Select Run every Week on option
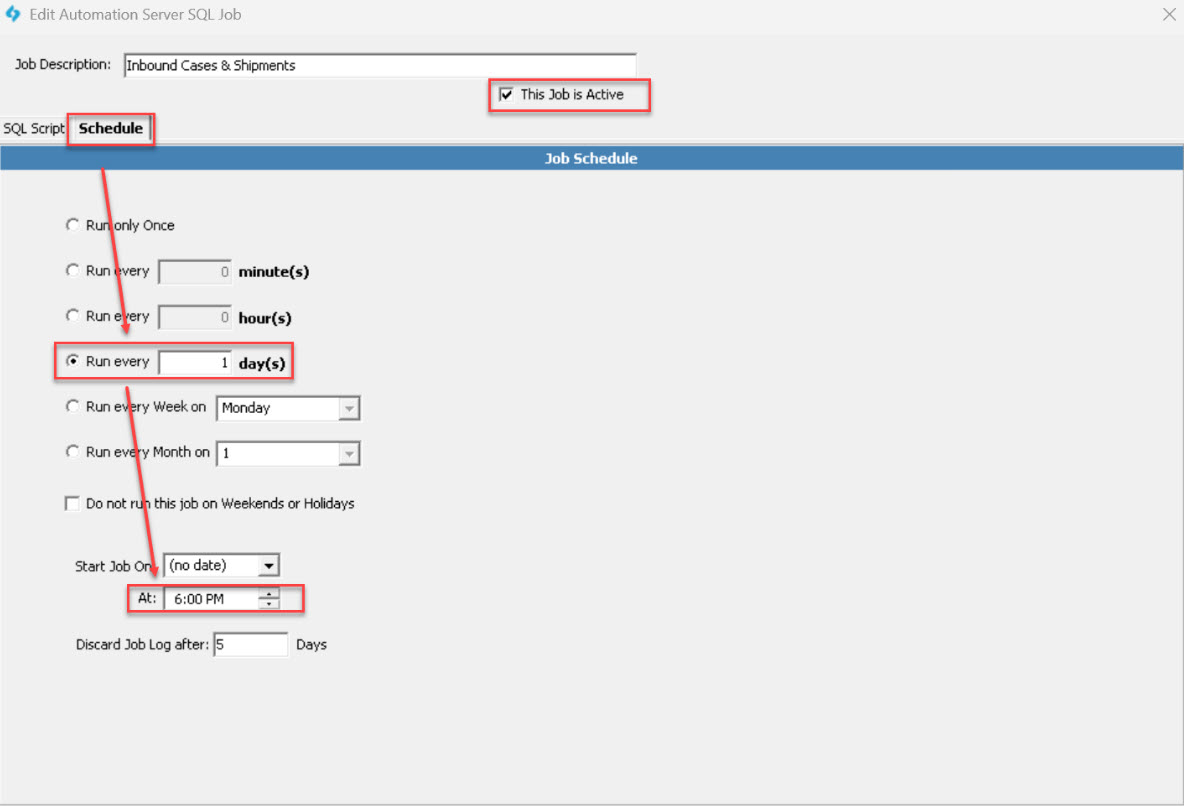The width and height of the screenshot is (1184, 806). click(72, 407)
